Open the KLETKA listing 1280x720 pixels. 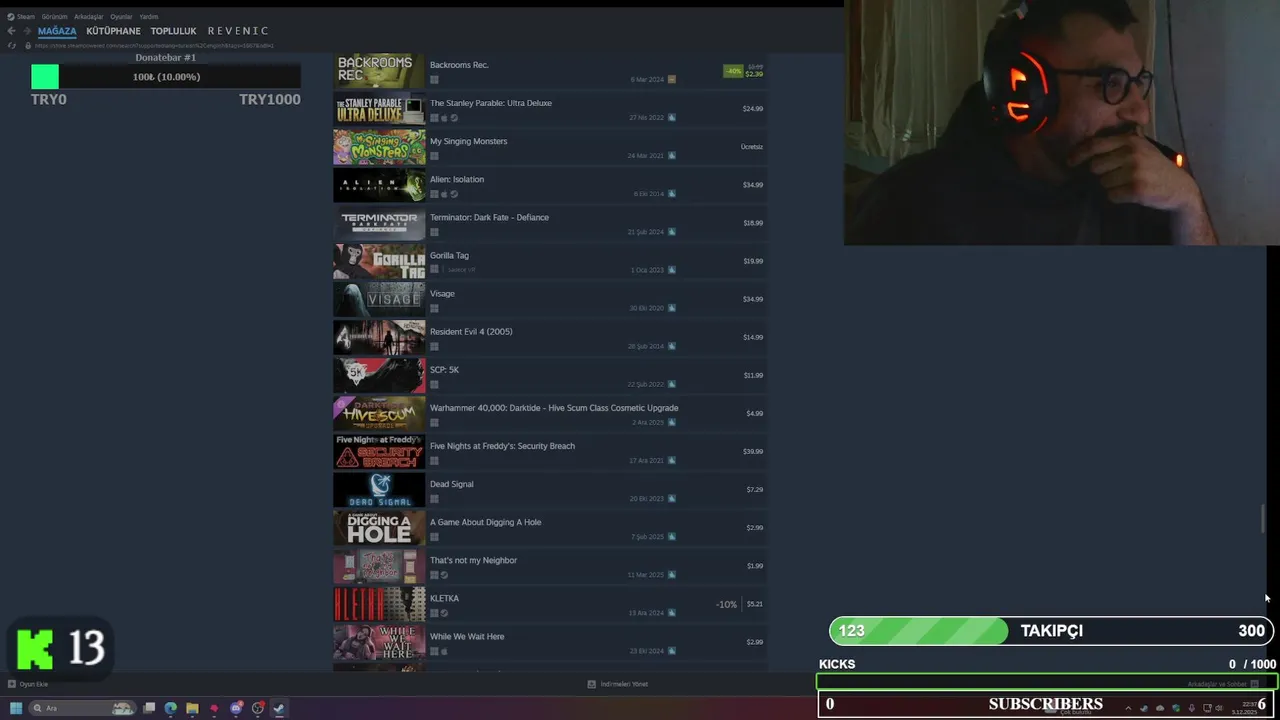click(x=549, y=604)
